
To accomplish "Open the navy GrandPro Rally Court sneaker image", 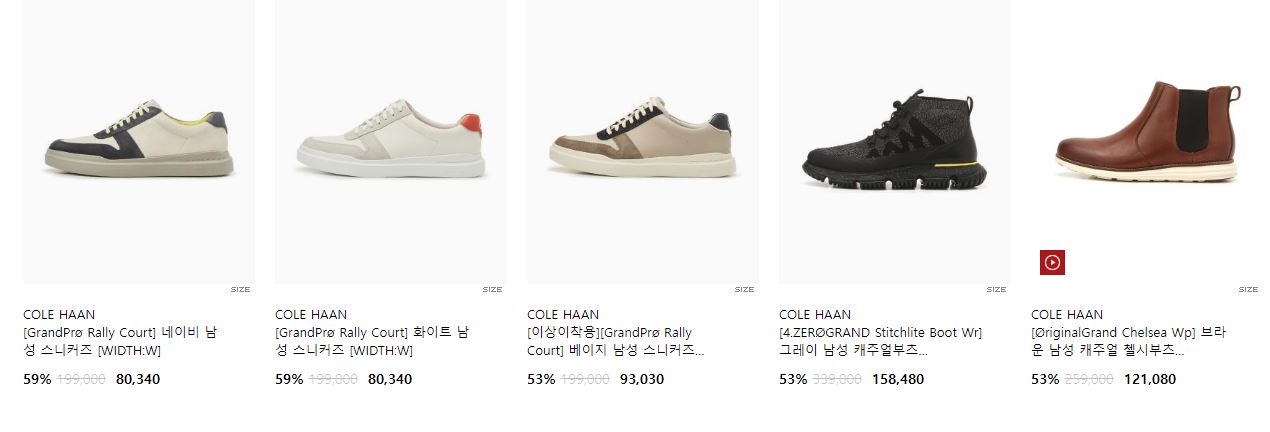I will coord(139,141).
